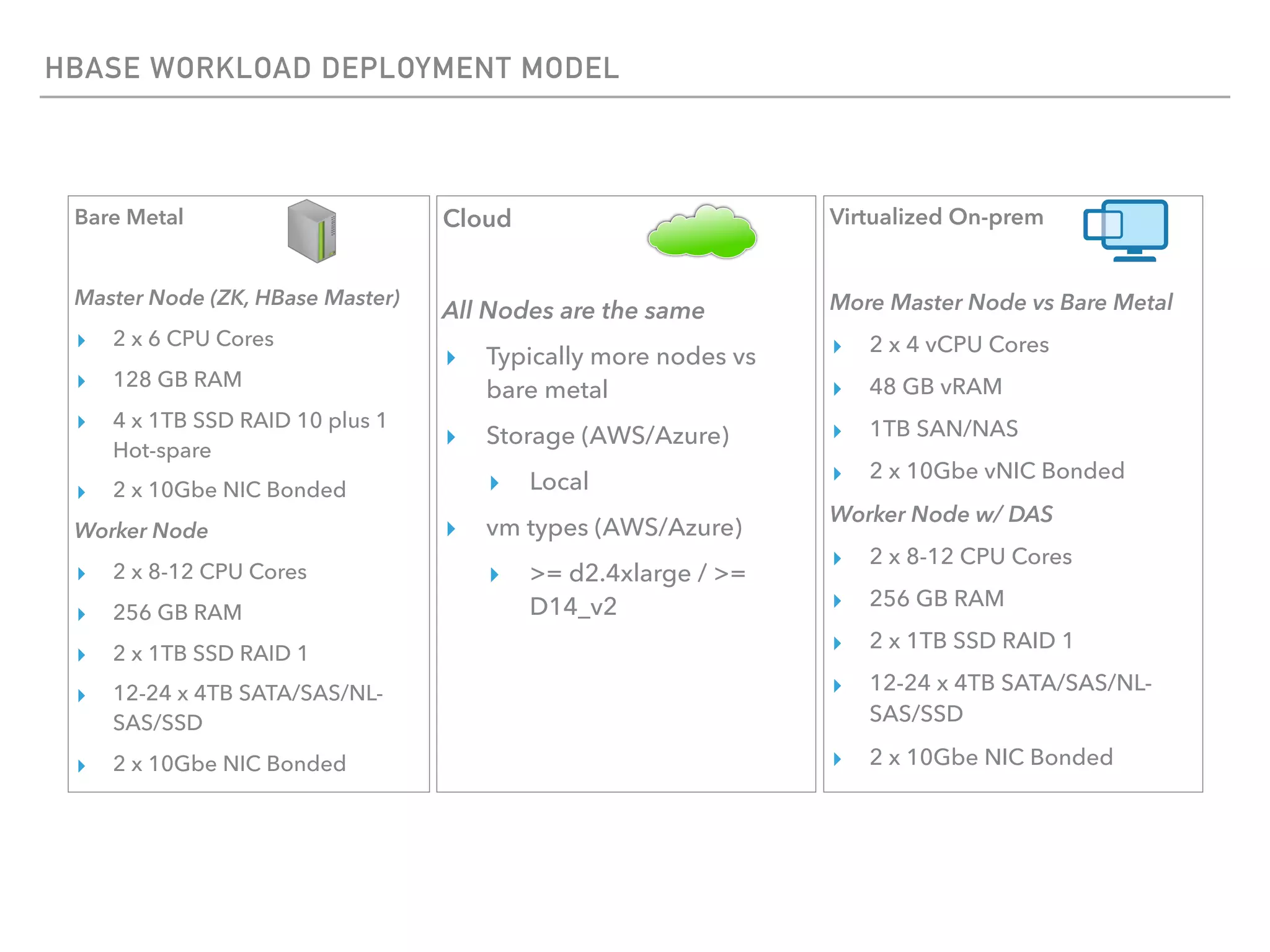Screen dimensions: 1270x952
Task: Click More Master Node vs Bare Metal text
Action: [x=1001, y=302]
